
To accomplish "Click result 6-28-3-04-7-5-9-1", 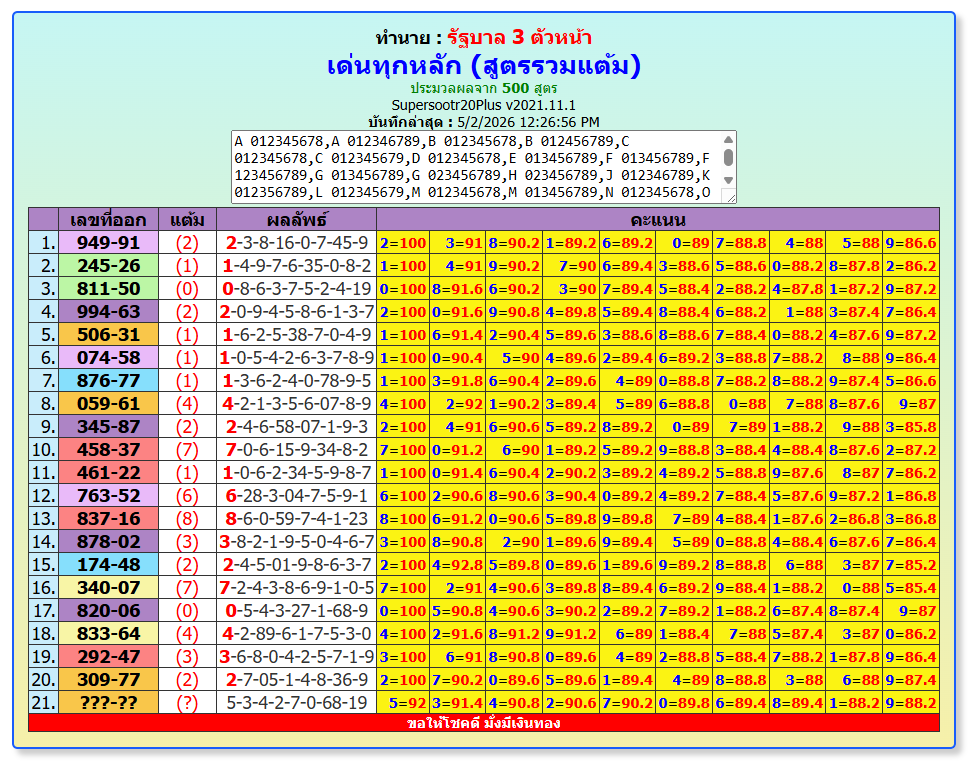I will tap(296, 495).
